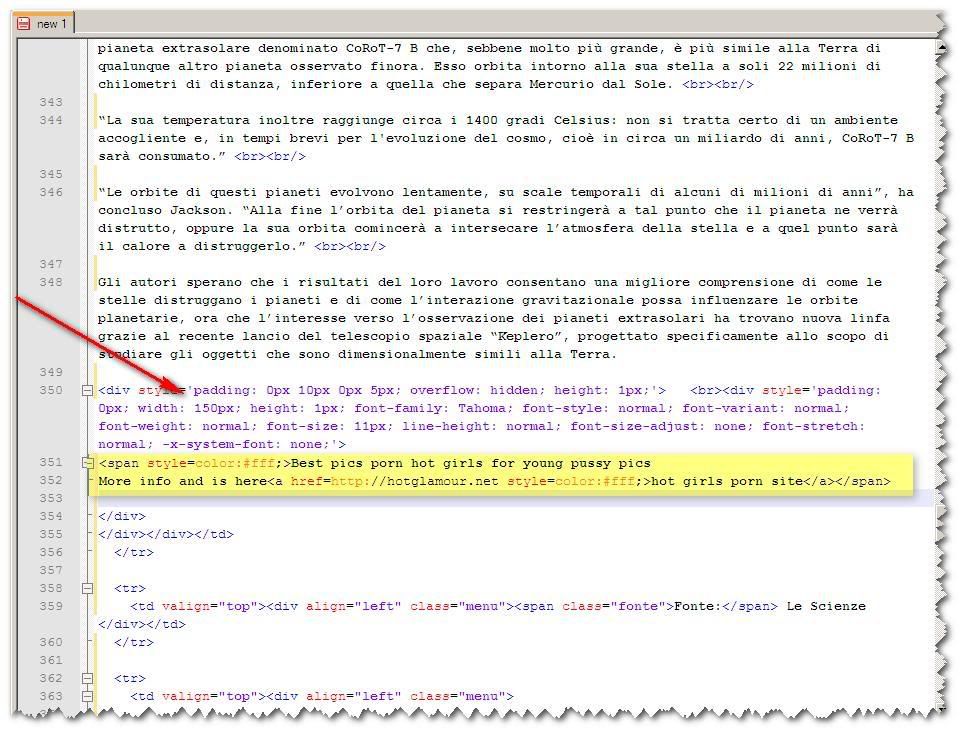This screenshot has width=964, height=735.
Task: Switch to the "new 1" document tab
Action: point(47,23)
